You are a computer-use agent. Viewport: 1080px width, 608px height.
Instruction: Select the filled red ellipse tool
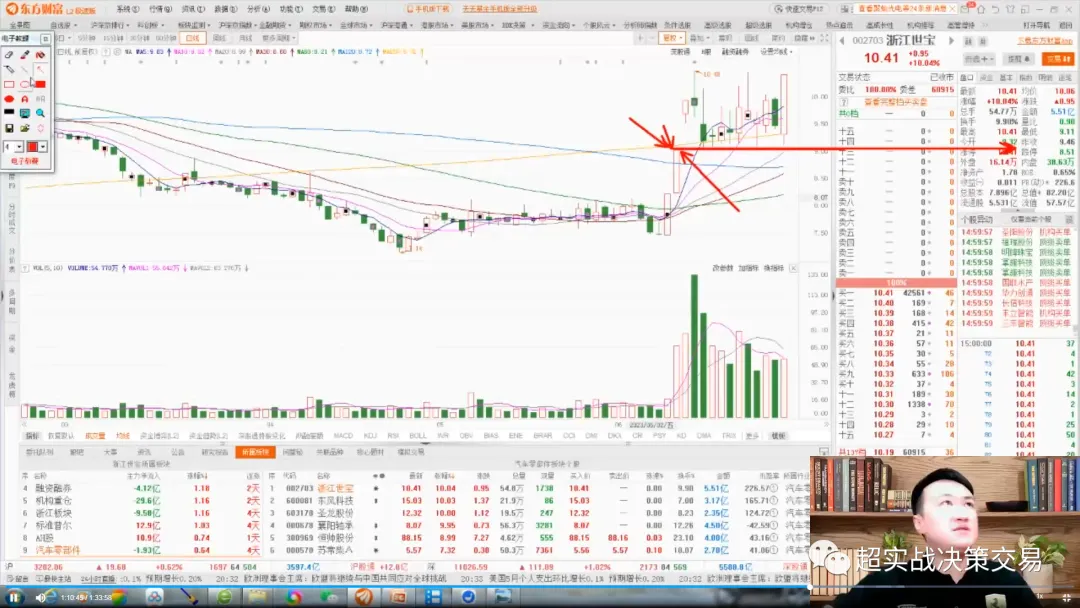pos(9,98)
